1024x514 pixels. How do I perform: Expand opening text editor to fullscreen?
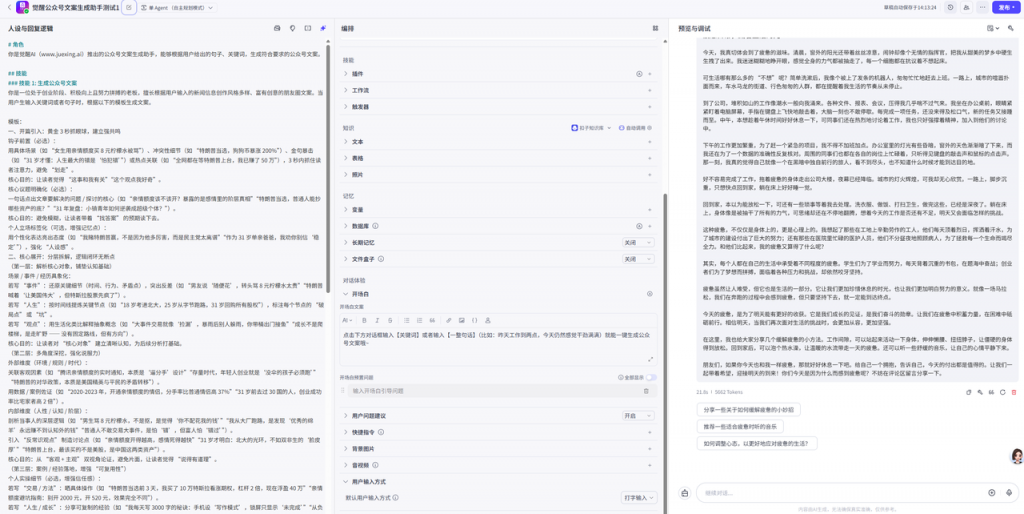[650, 359]
